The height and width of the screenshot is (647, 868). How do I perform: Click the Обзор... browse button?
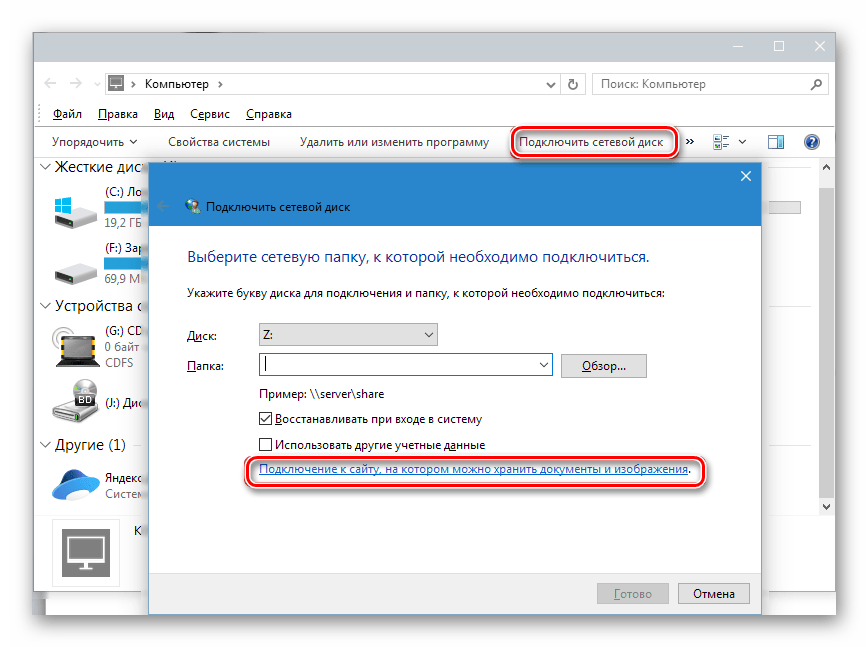pyautogui.click(x=604, y=366)
